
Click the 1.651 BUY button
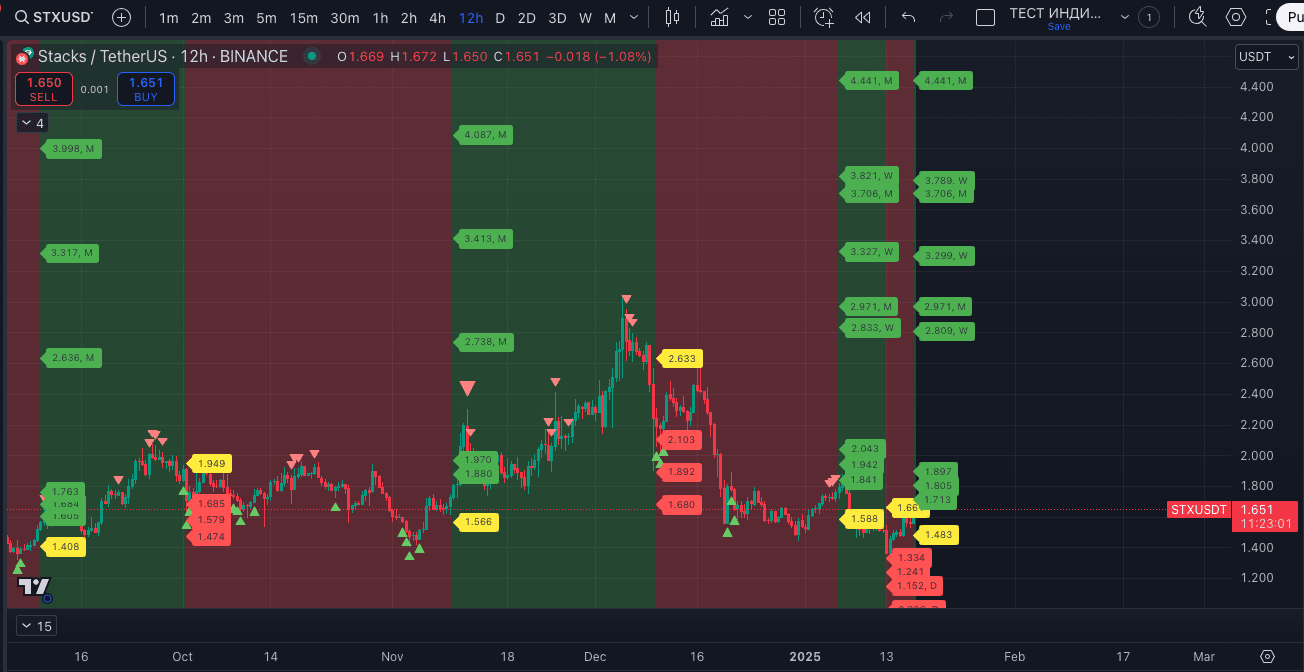tap(146, 89)
